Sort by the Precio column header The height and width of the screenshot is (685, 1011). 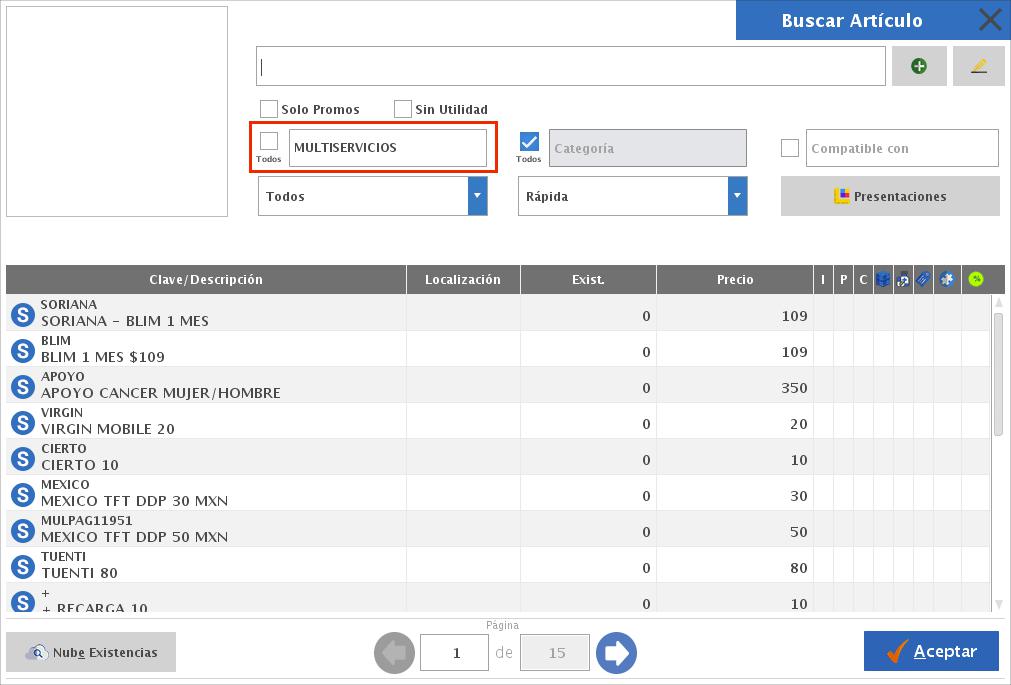735,280
